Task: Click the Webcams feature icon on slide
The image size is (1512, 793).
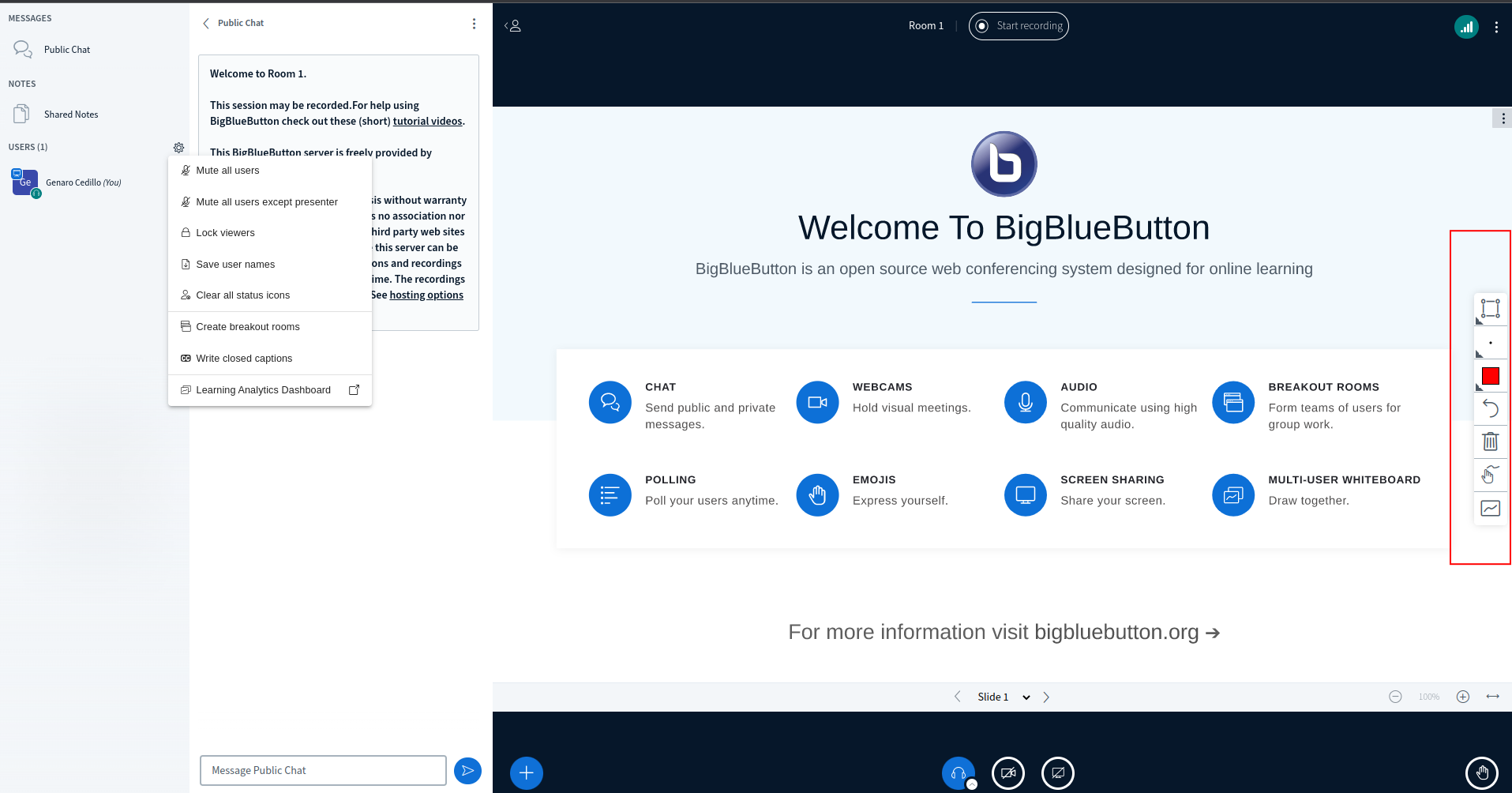Action: pos(817,402)
